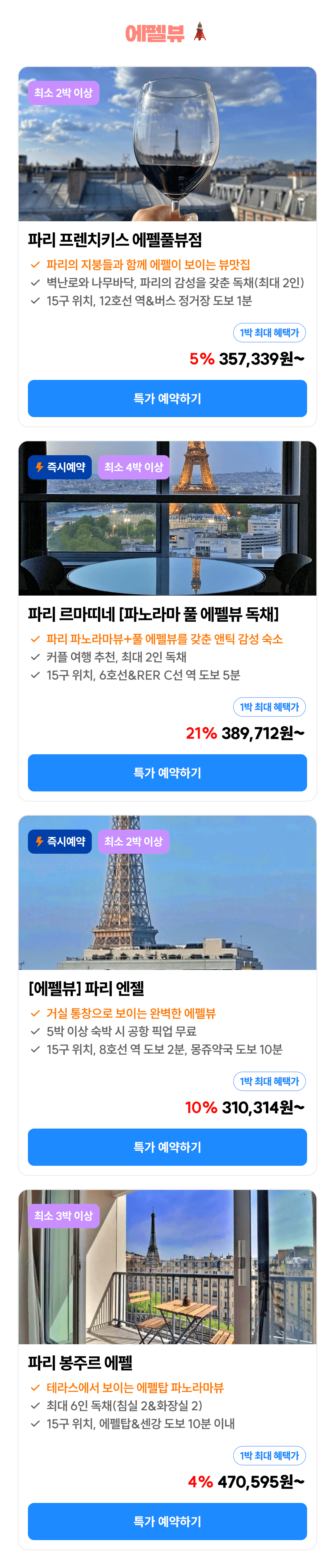Click orange checkmark next to 파리의 지붕들과 함께
This screenshot has width=335, height=1568.
[35, 264]
